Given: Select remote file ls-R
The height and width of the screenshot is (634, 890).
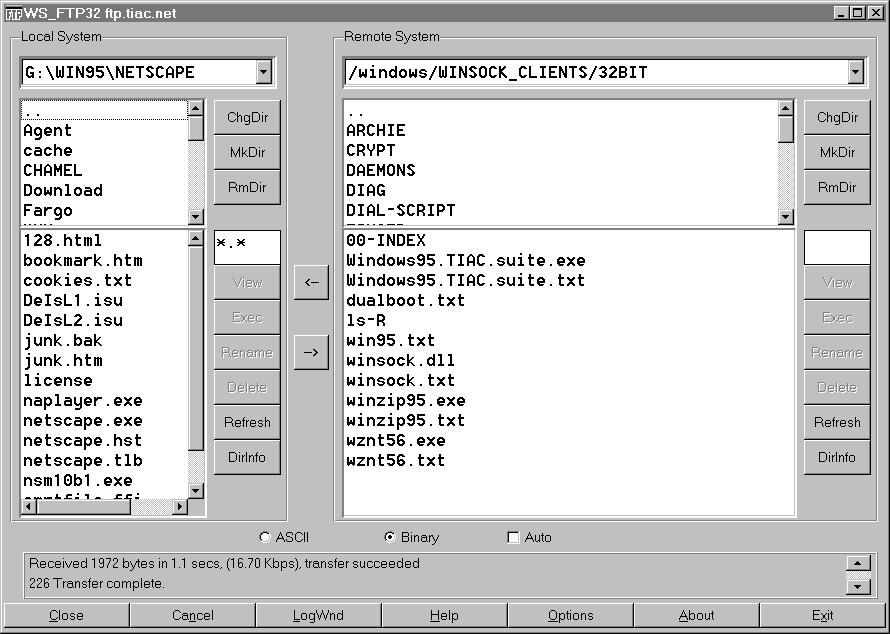Looking at the screenshot, I should (569, 321).
